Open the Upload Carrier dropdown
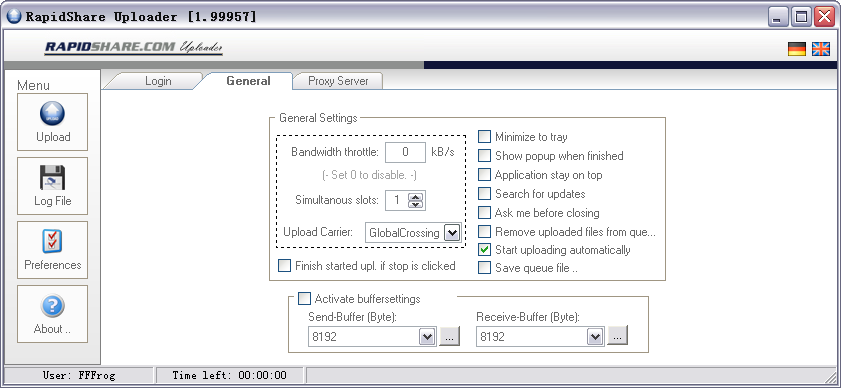Screen dimensions: 841x388 coord(452,233)
